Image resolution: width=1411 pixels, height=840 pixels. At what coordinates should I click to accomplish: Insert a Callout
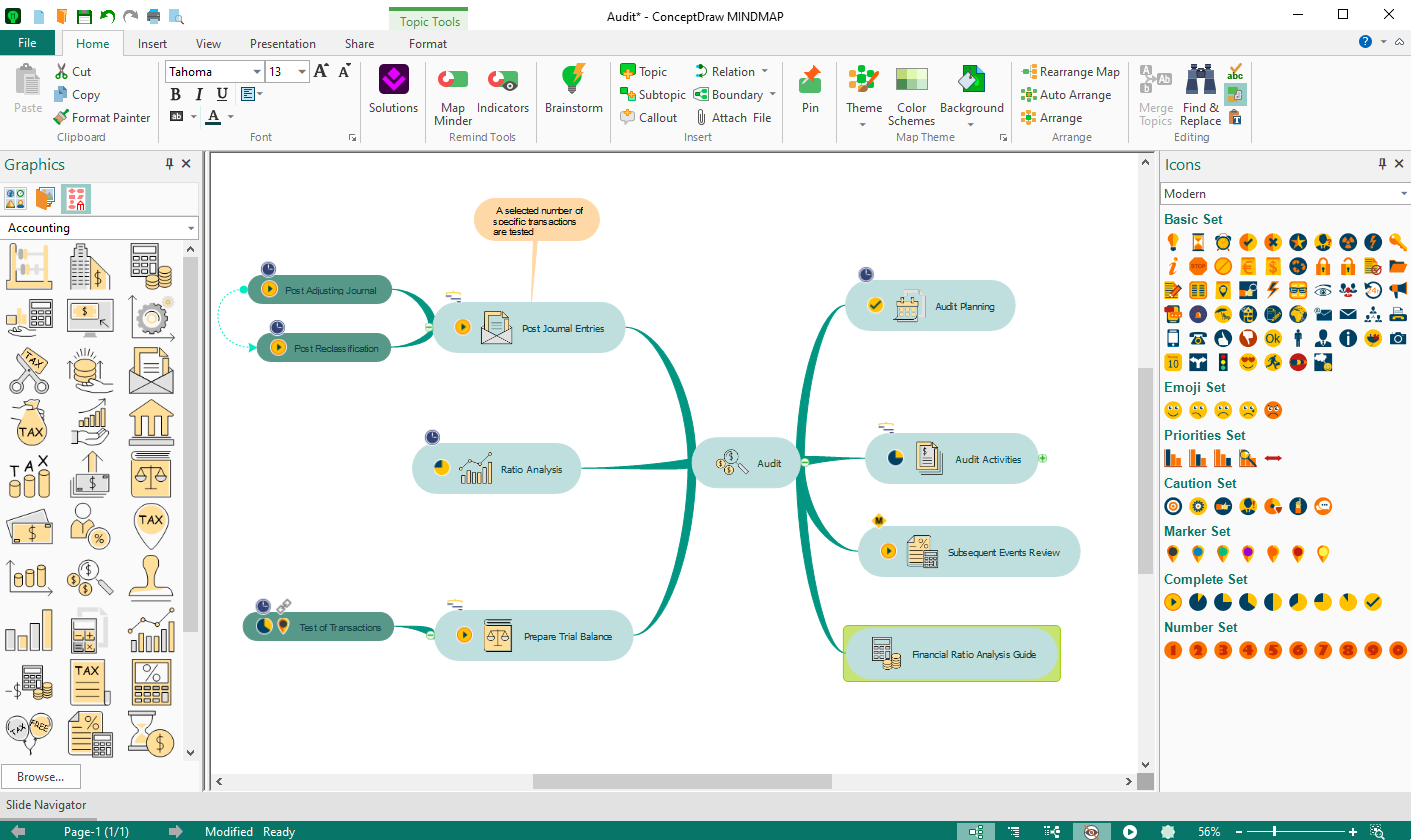[x=649, y=117]
